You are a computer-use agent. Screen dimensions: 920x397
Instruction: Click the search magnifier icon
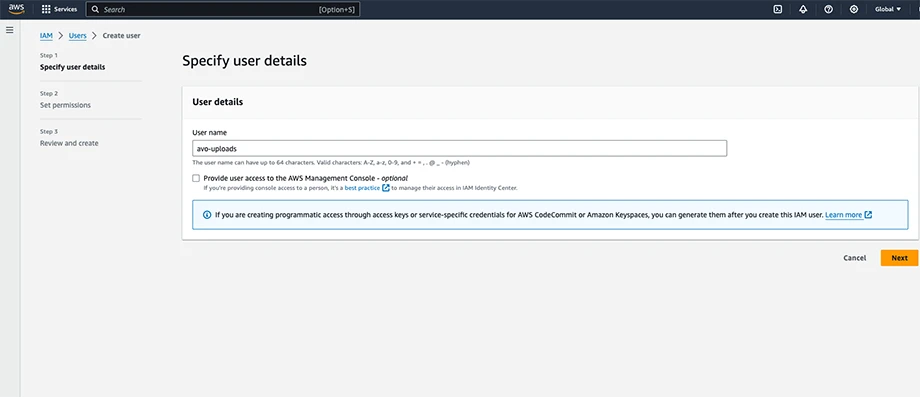click(96, 9)
